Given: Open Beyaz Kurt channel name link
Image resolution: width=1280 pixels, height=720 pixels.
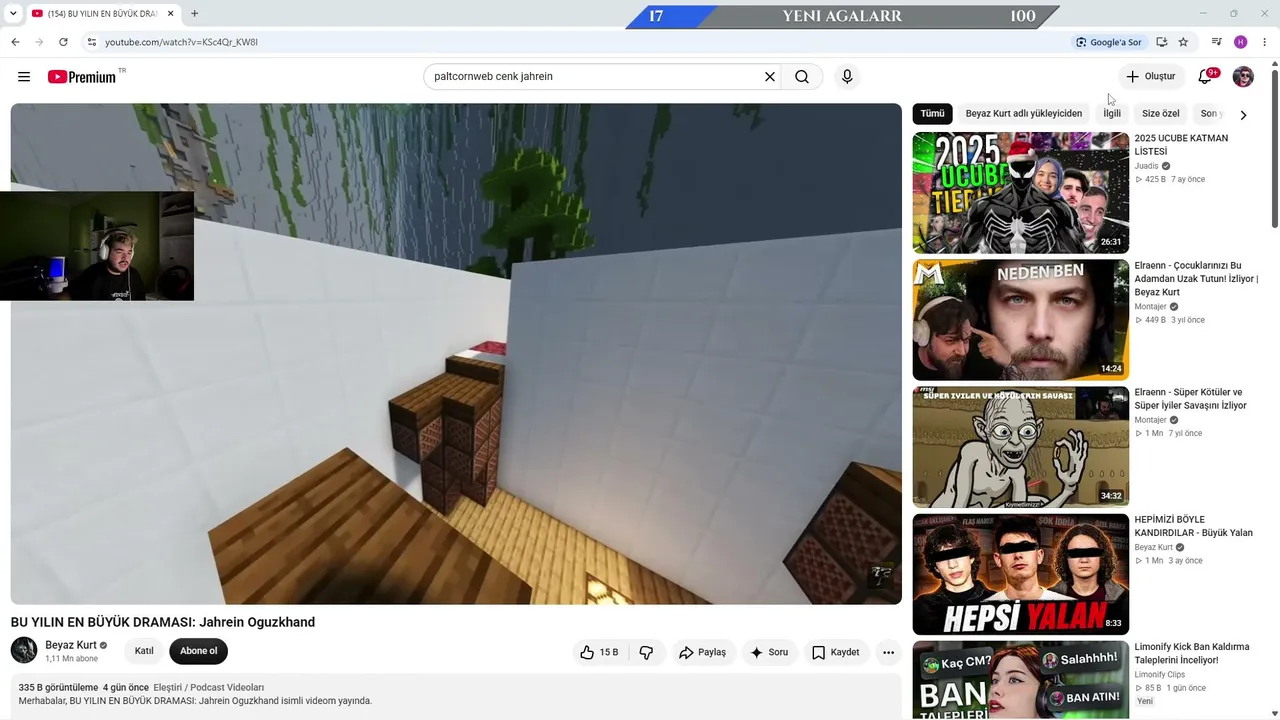Looking at the screenshot, I should tap(71, 645).
